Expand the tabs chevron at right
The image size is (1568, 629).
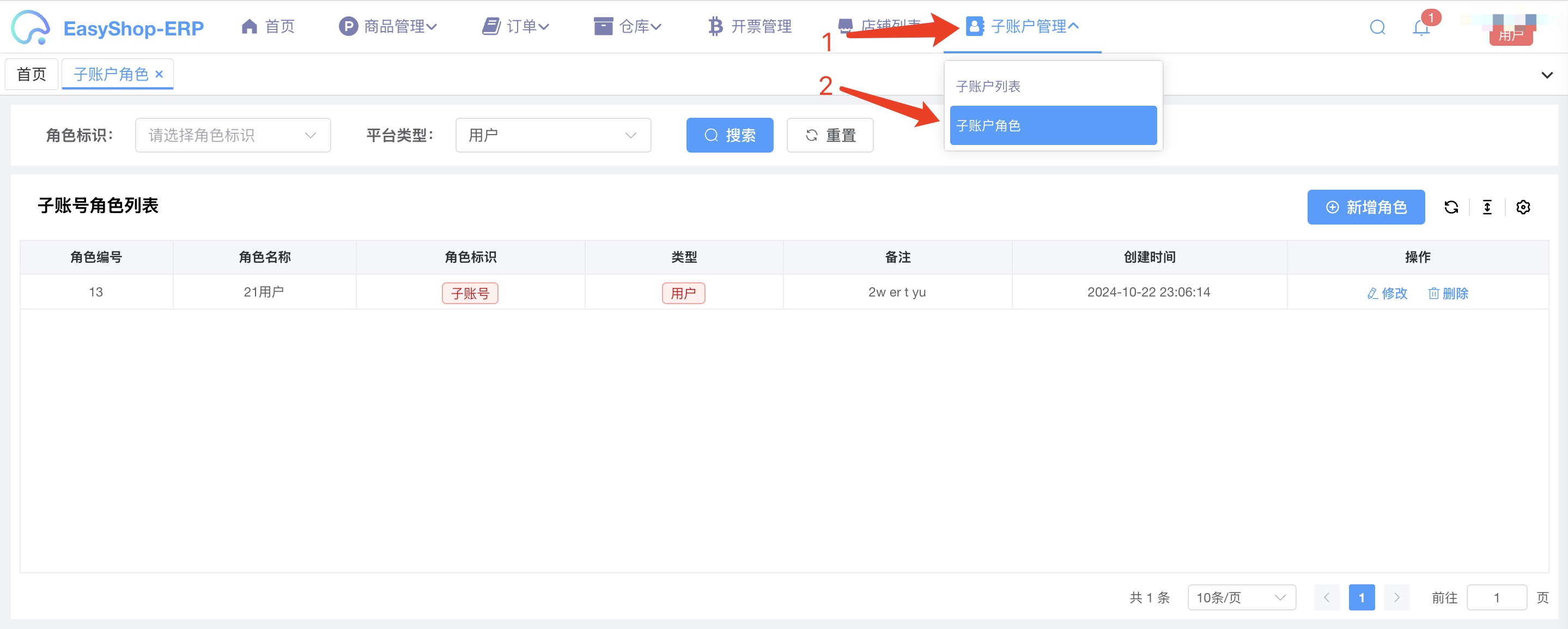1547,75
